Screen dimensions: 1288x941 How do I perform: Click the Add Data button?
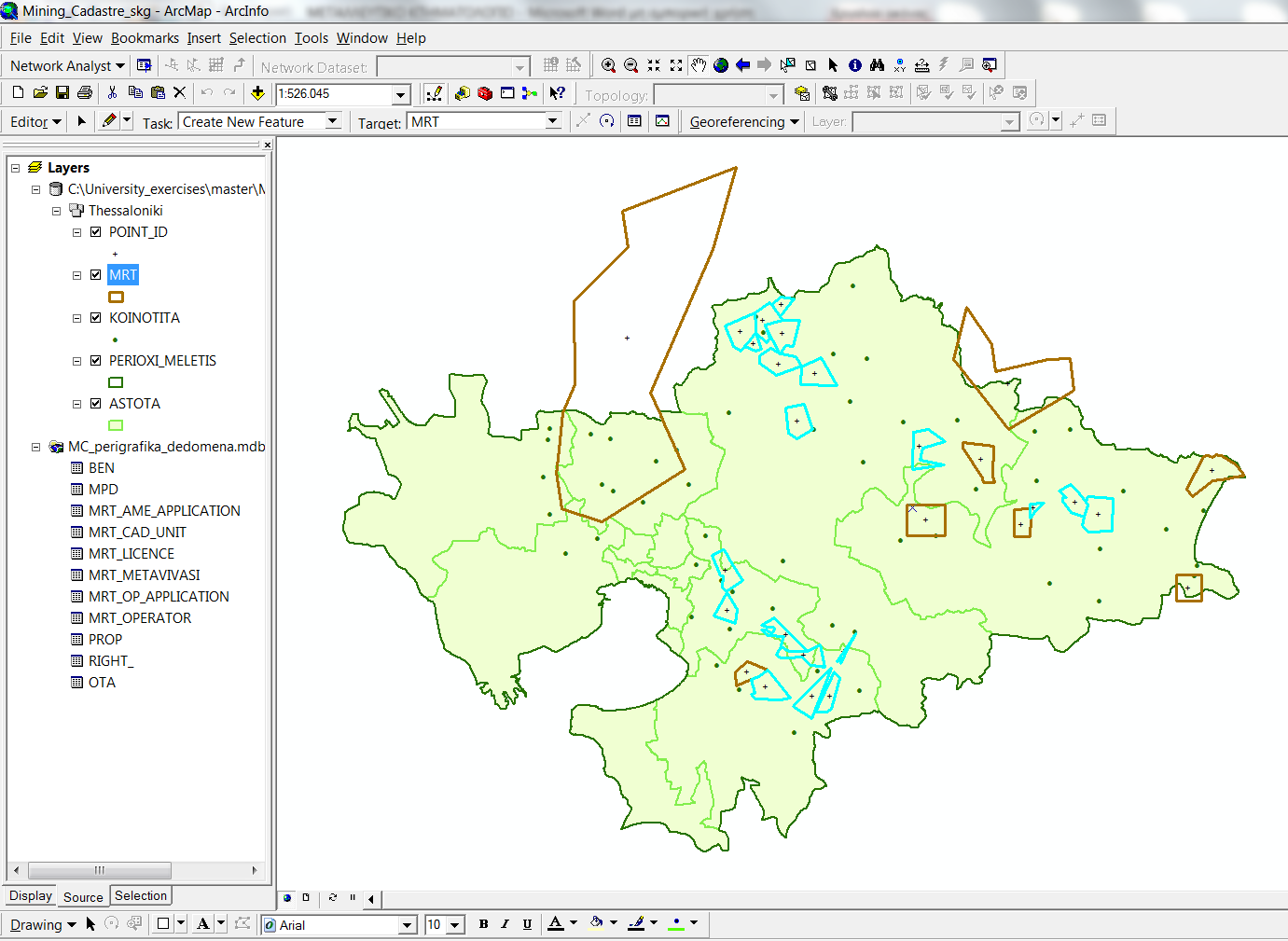click(x=258, y=93)
